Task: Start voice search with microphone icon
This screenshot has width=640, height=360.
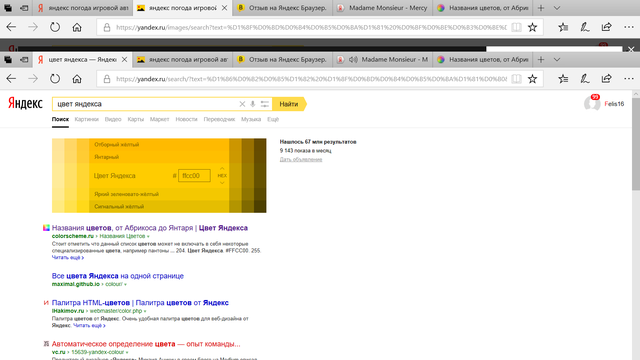Action: coord(253,104)
